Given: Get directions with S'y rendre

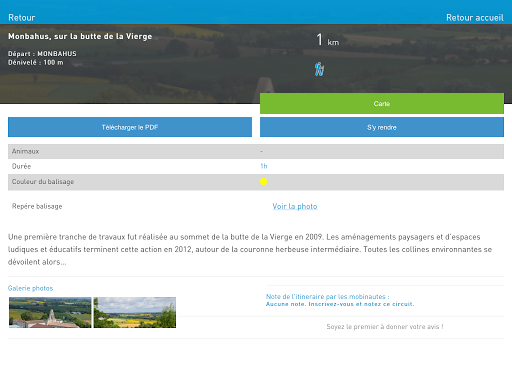Looking at the screenshot, I should click(382, 127).
